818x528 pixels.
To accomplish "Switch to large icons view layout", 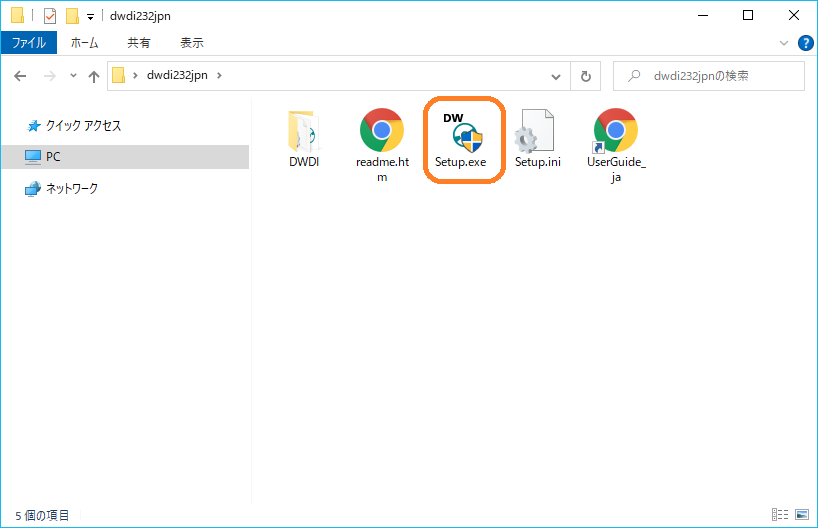I will tap(802, 515).
